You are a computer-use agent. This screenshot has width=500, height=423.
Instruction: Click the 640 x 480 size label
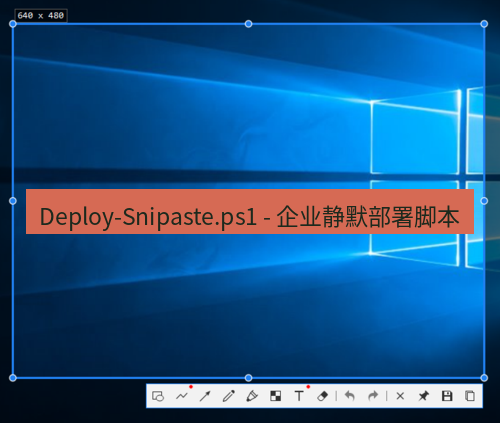point(41,16)
